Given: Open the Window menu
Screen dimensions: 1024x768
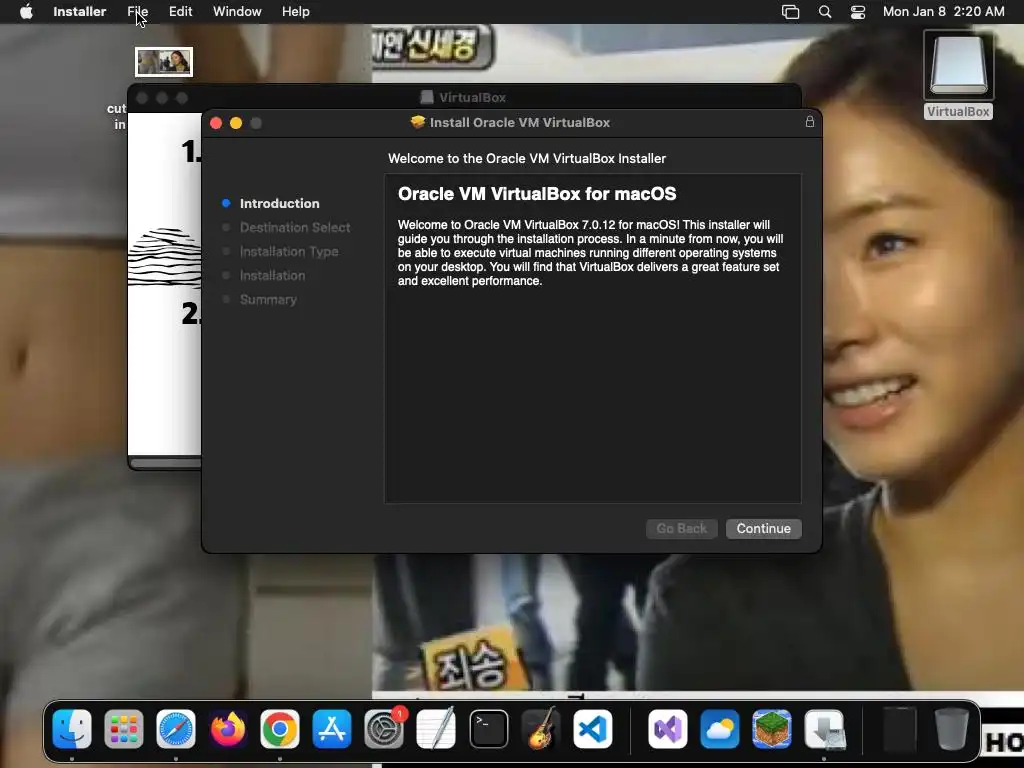Looking at the screenshot, I should click(237, 12).
